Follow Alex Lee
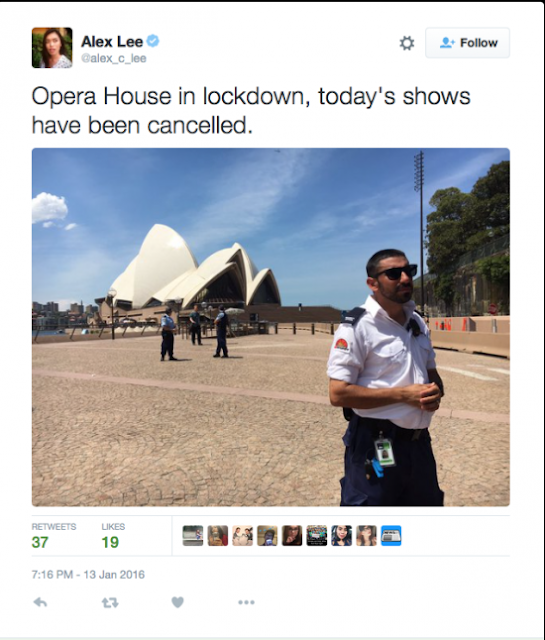545x640 pixels. pyautogui.click(x=467, y=43)
